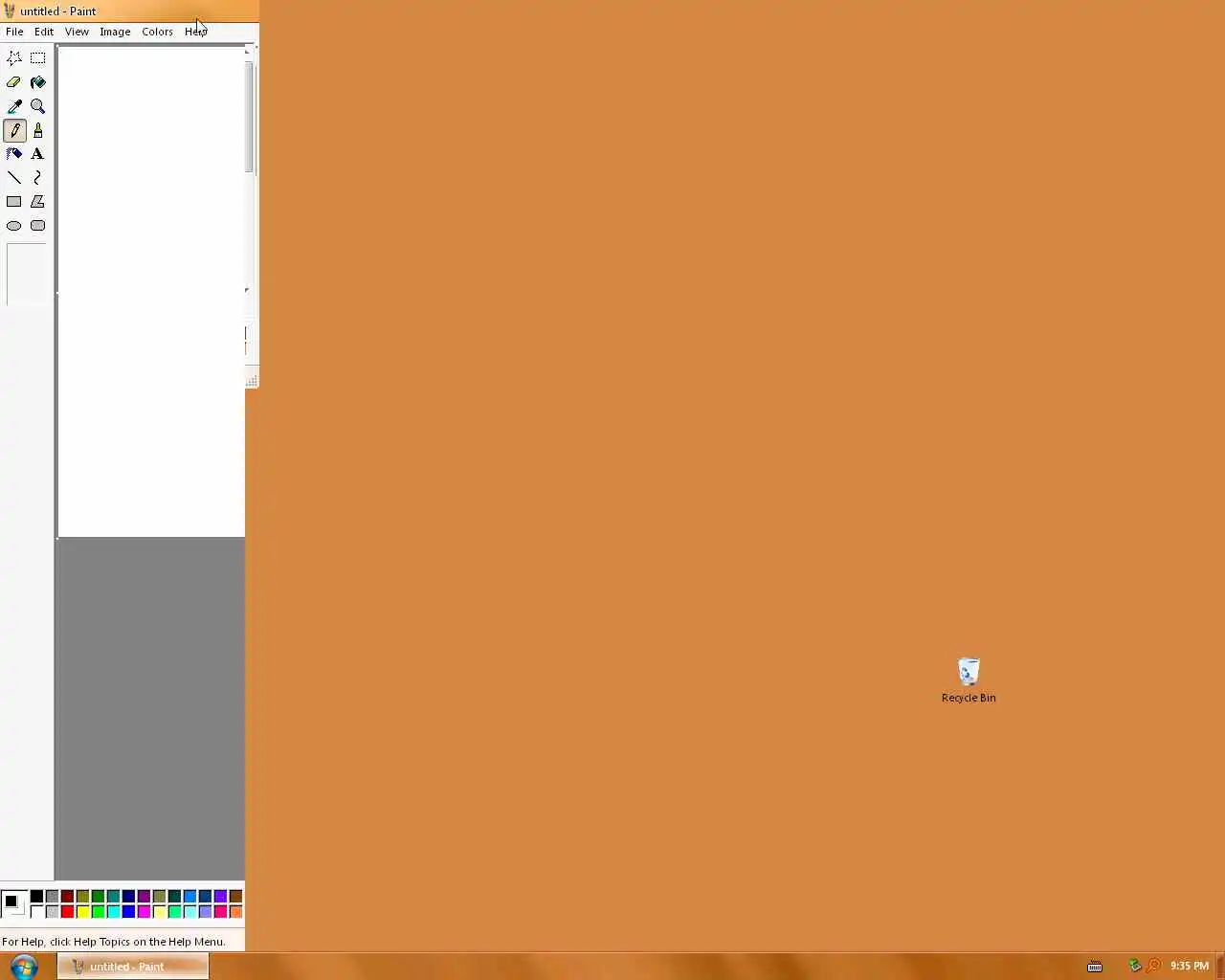This screenshot has width=1225, height=980.
Task: Click the keyboard icon in system tray
Action: 1095,967
